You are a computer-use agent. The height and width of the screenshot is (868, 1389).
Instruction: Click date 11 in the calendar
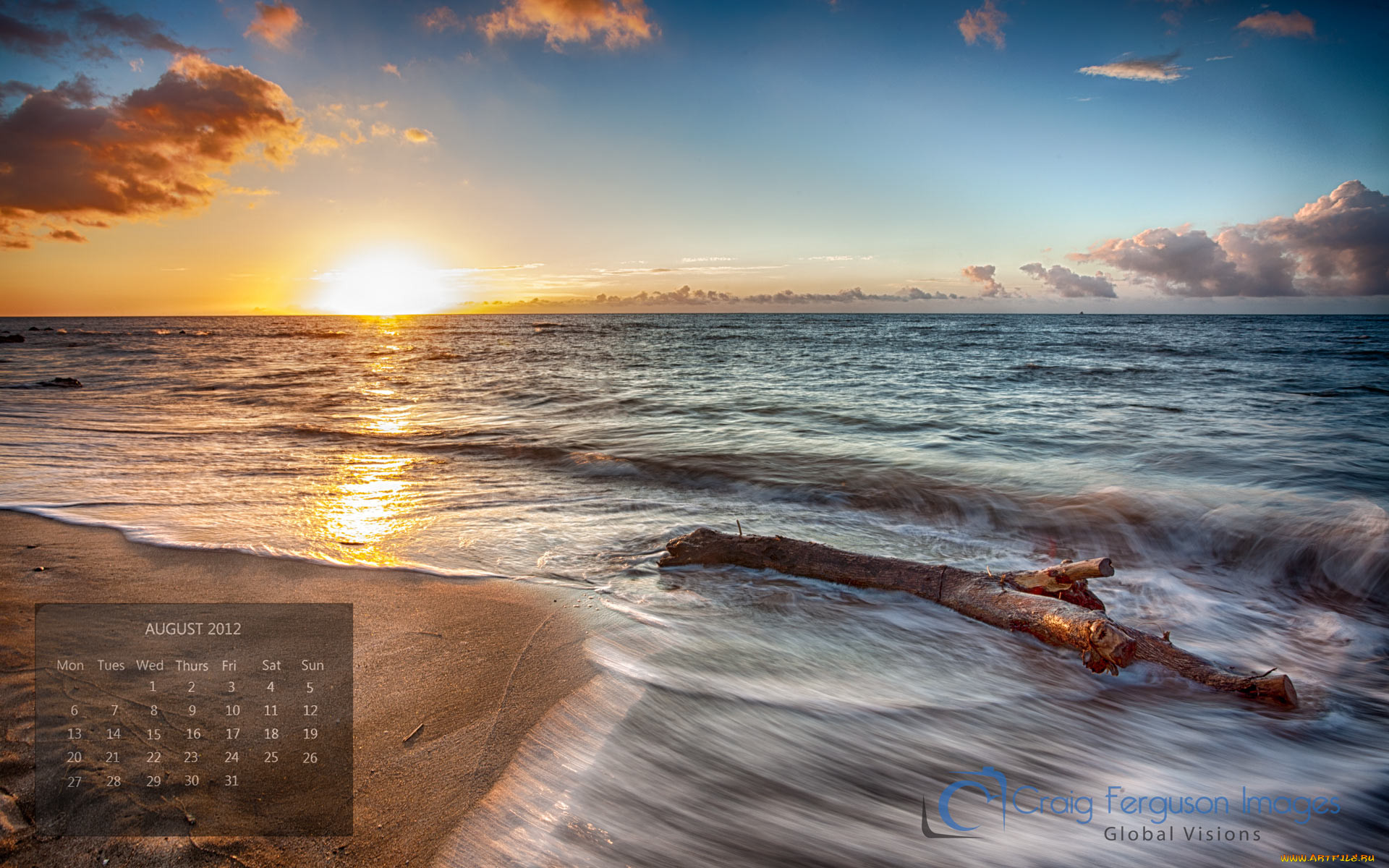[x=271, y=710]
